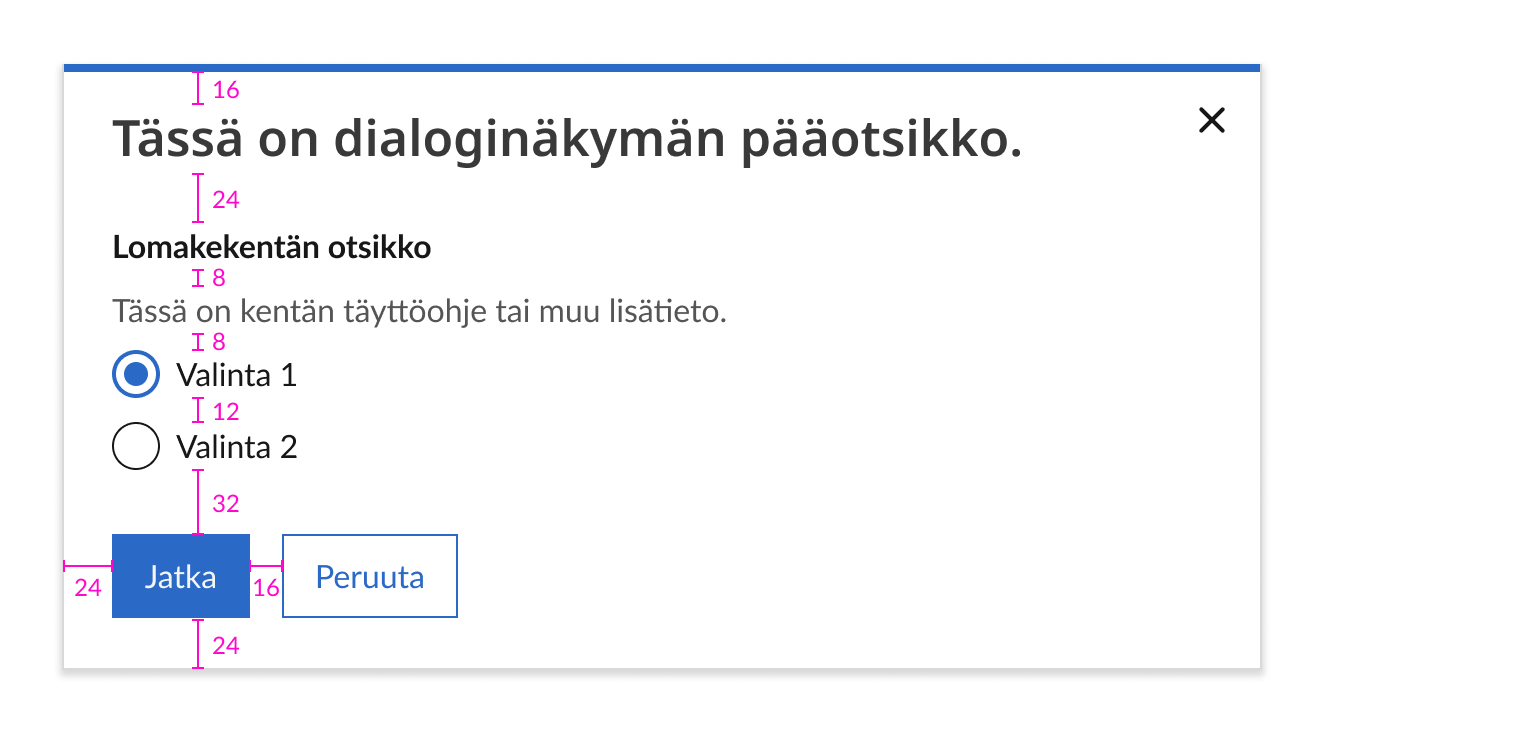Click the "Valinta 2" option label text
1536x732 pixels.
pos(236,446)
